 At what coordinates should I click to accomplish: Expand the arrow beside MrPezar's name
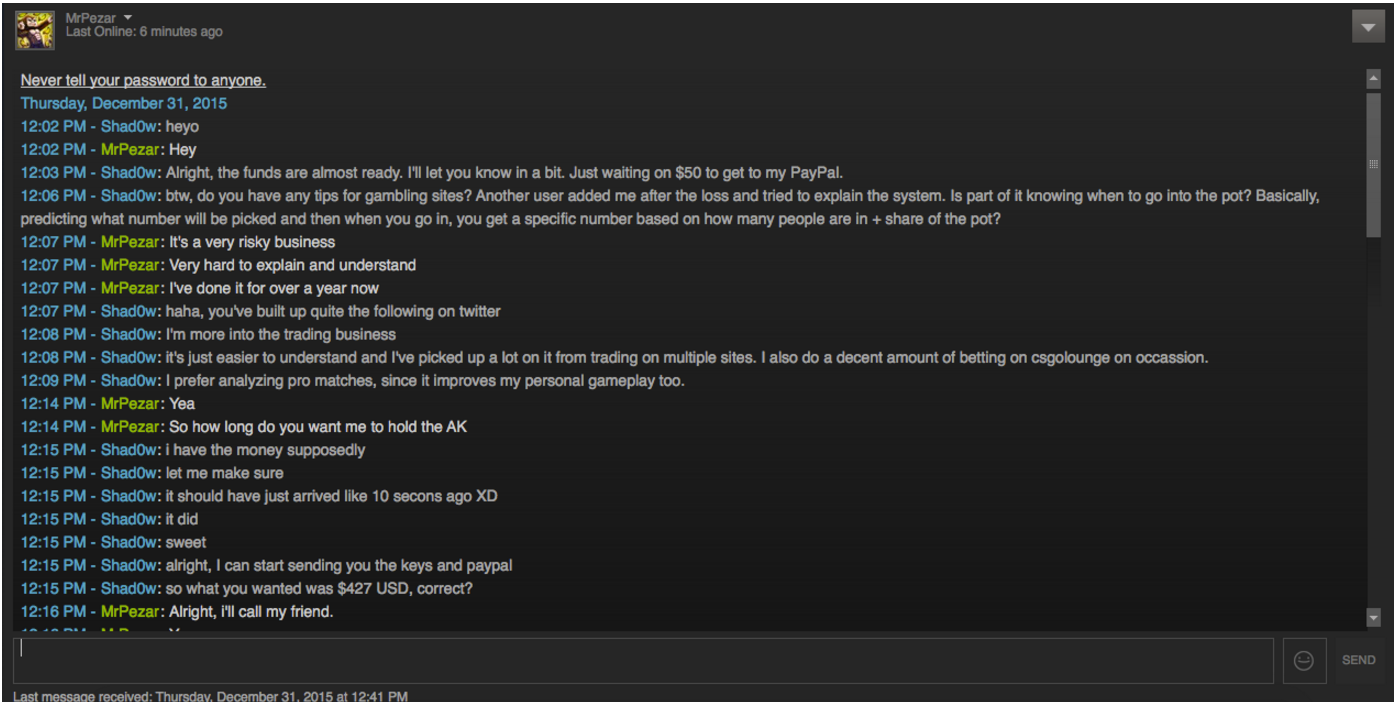click(128, 18)
